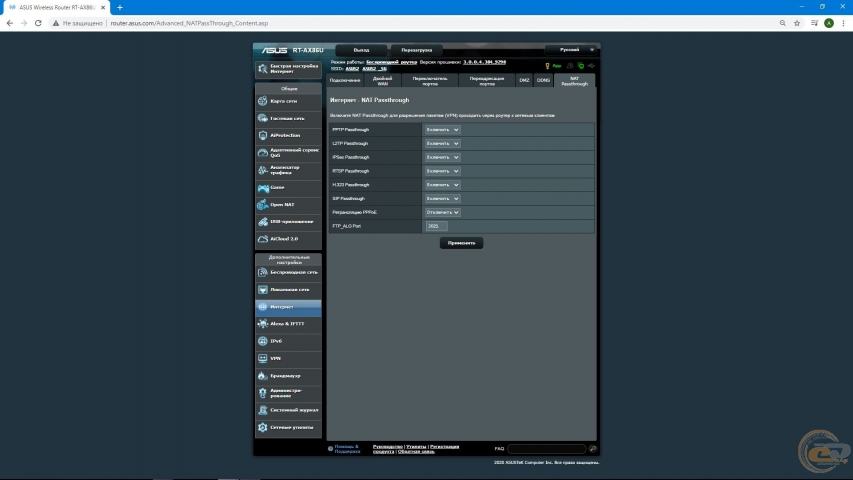Screen dimensions: 853x480
Task: Open Network Tools (Сетевые утилиты) page
Action: click(288, 428)
